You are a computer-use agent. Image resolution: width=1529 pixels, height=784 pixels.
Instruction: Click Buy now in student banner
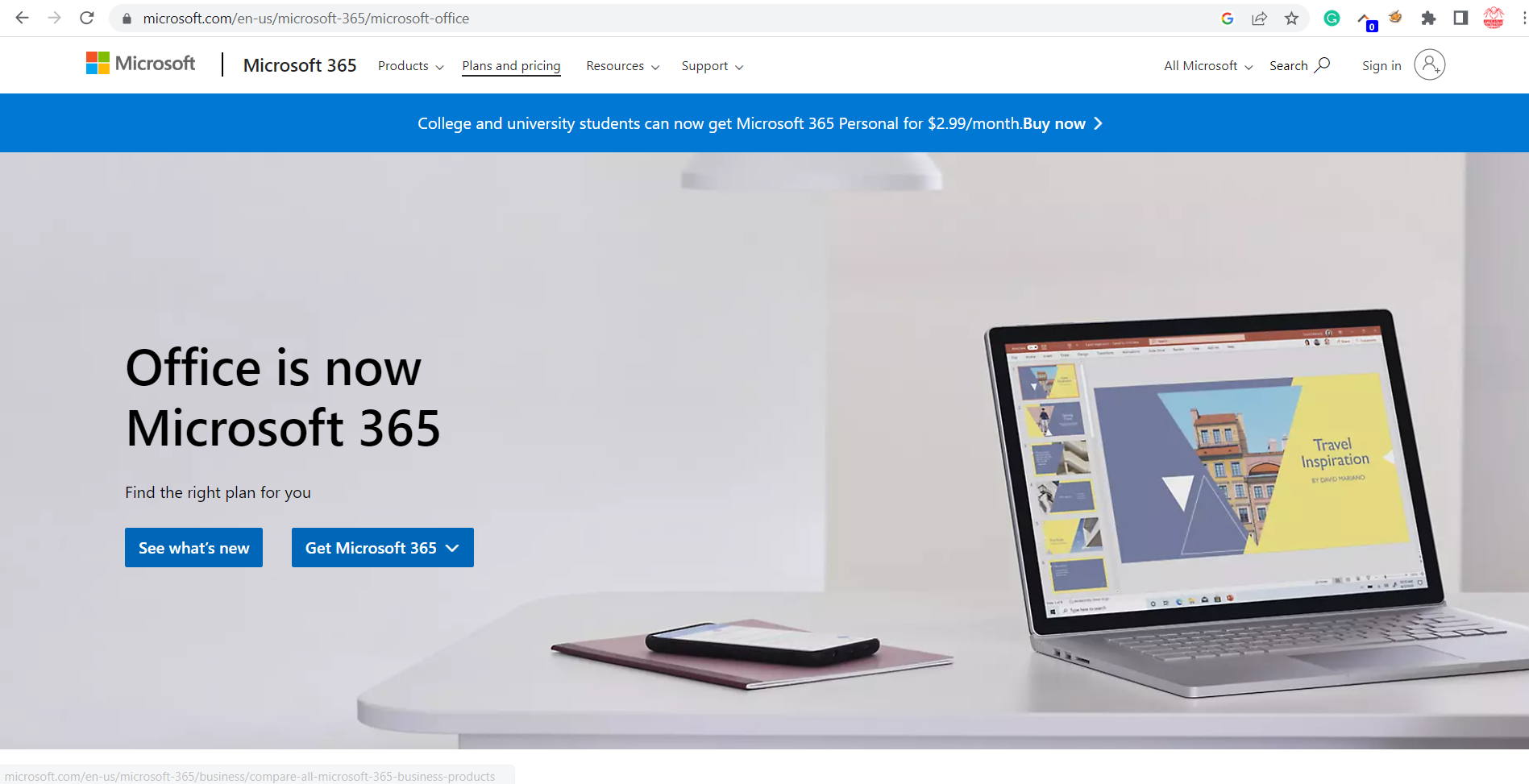1062,123
